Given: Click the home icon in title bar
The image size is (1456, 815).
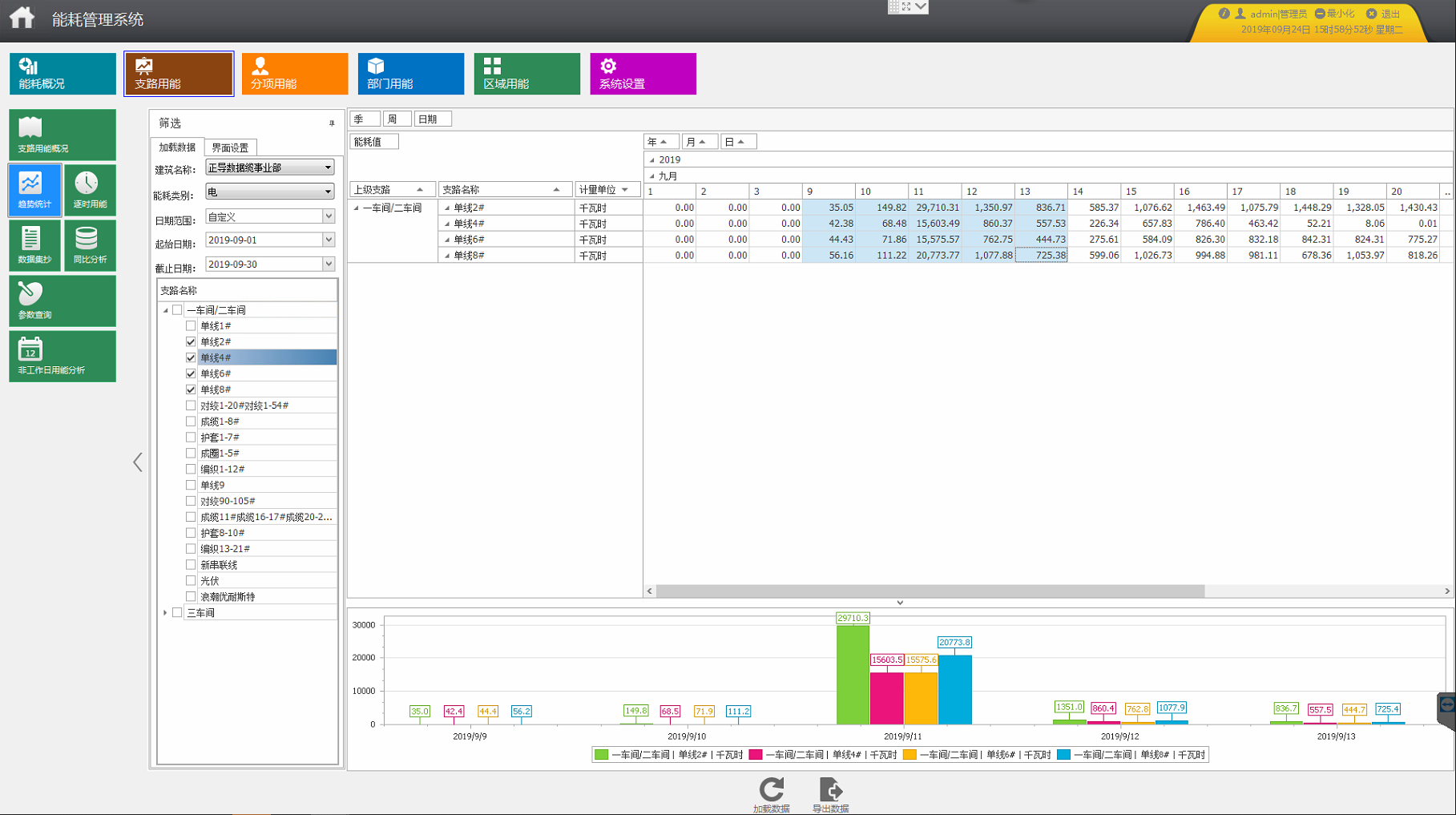Looking at the screenshot, I should [22, 18].
